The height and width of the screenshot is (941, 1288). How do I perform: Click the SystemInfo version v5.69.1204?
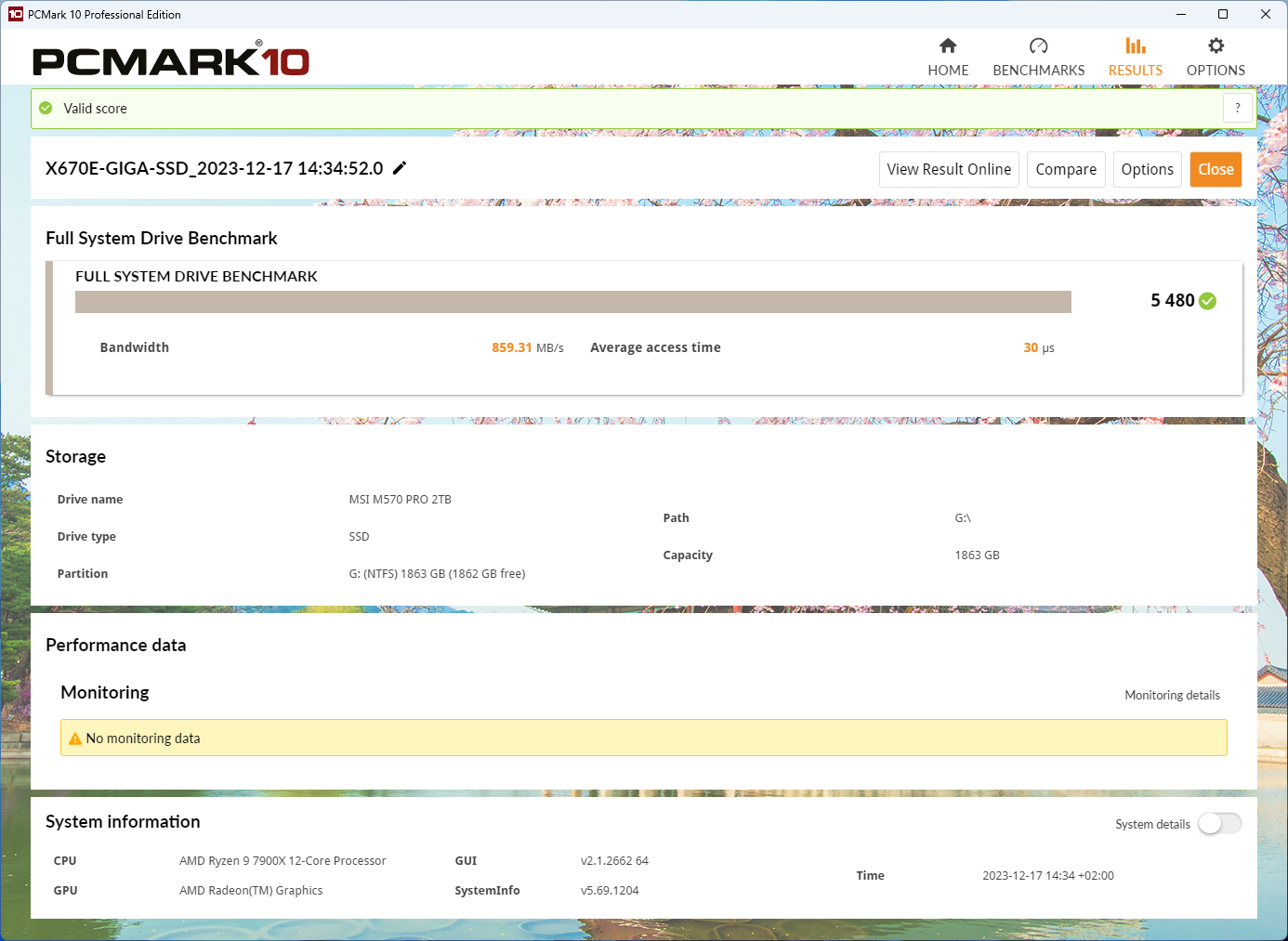coord(610,891)
